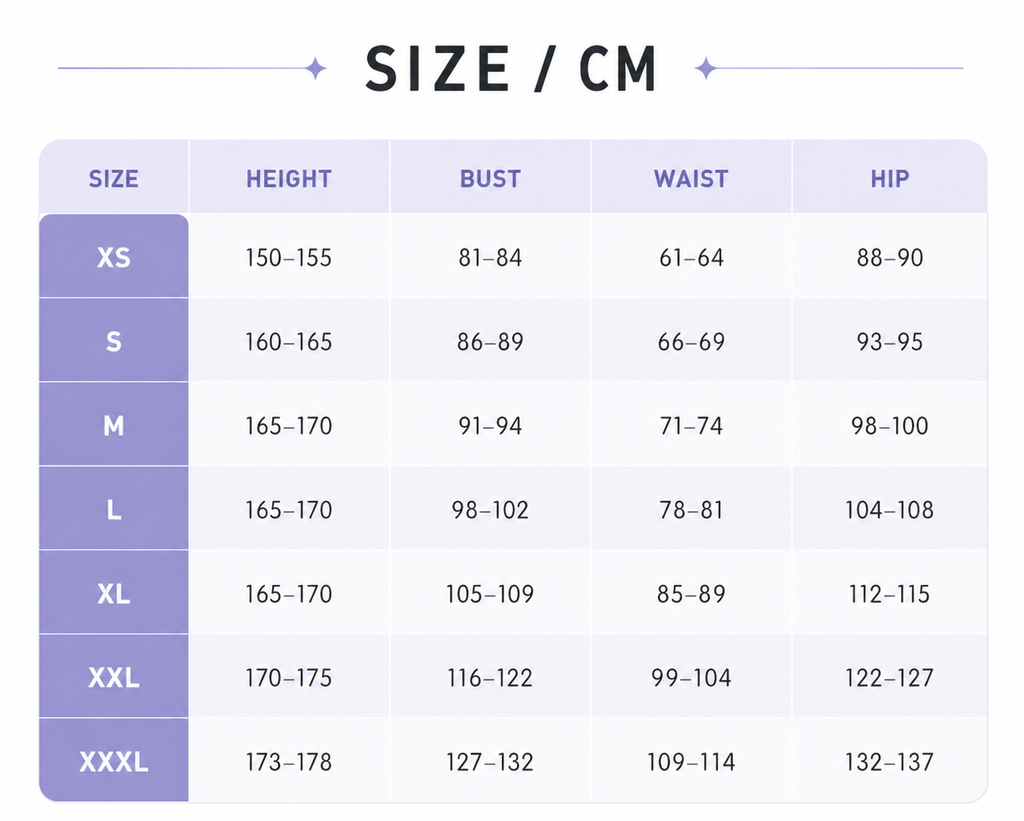The image size is (1024, 821).
Task: Select the SIZE column header
Action: (x=114, y=179)
